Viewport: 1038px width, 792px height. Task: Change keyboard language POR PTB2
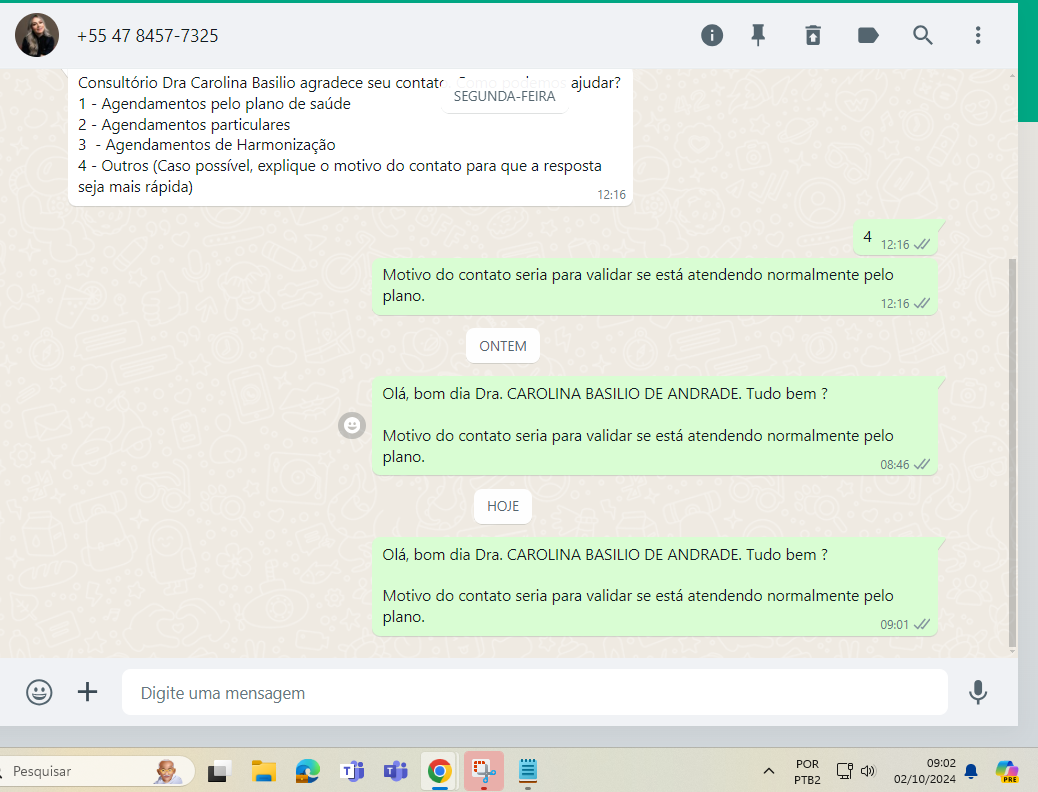pos(807,771)
